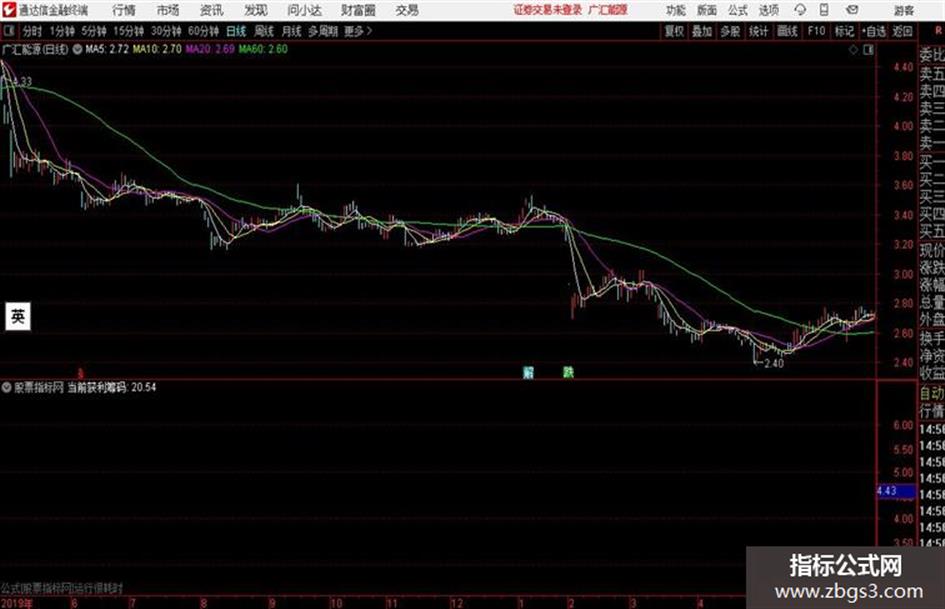The width and height of the screenshot is (945, 609).
Task: Open the 发现 menu
Action: point(256,10)
